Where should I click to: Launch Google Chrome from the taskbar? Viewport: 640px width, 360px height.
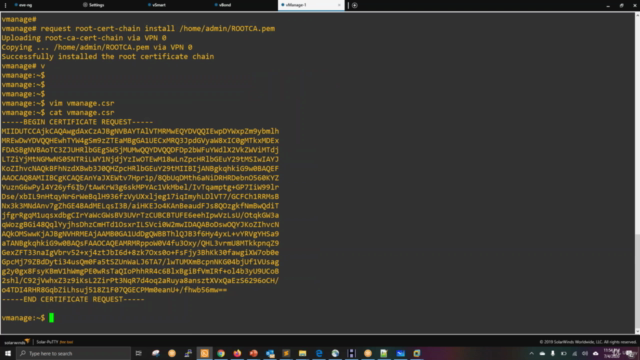point(221,353)
